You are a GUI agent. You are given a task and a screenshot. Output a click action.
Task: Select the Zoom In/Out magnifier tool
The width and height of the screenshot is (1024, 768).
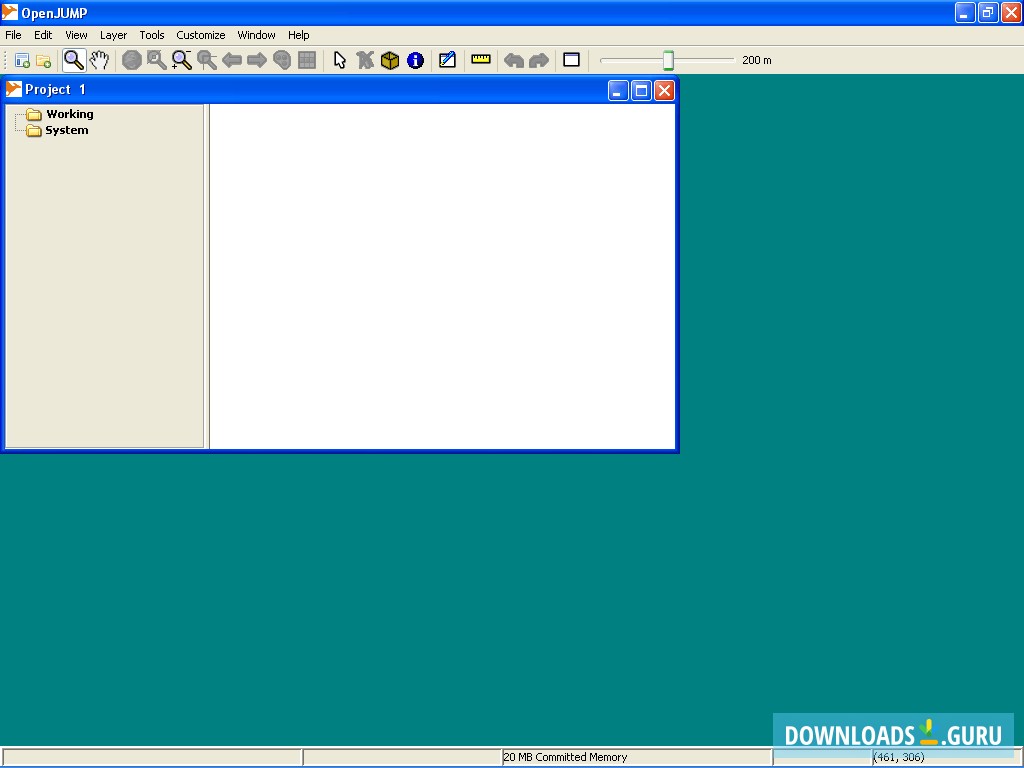pos(74,60)
